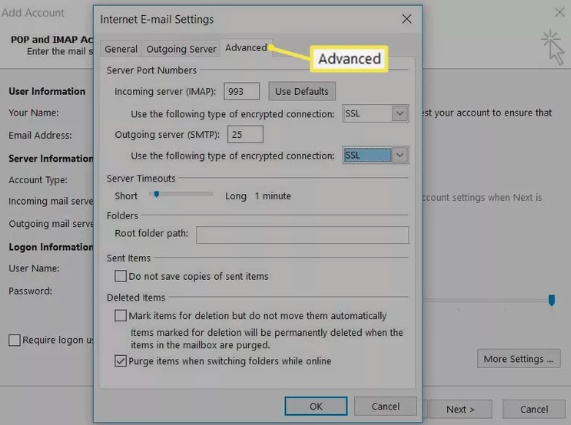This screenshot has height=425, width=571.
Task: Click the server timeouts slider handle
Action: 156,194
